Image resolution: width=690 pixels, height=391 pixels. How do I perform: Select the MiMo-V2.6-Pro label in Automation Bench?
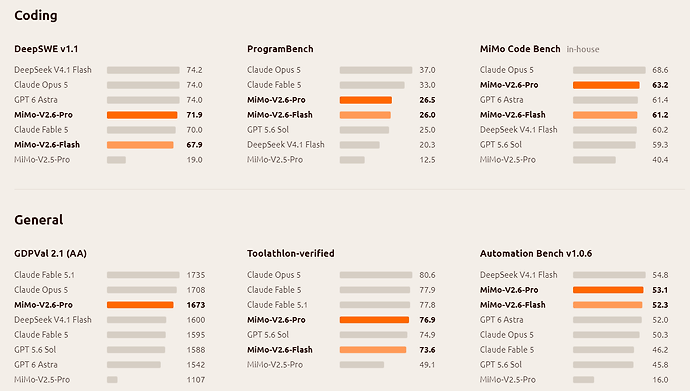coord(509,290)
